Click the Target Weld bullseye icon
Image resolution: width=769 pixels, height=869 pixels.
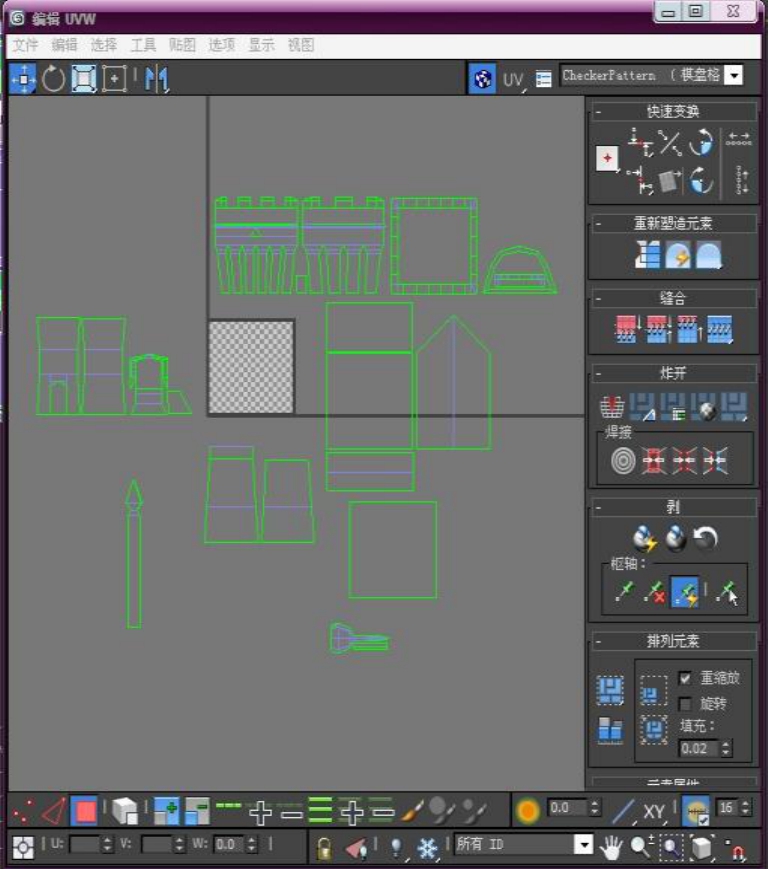[x=623, y=460]
